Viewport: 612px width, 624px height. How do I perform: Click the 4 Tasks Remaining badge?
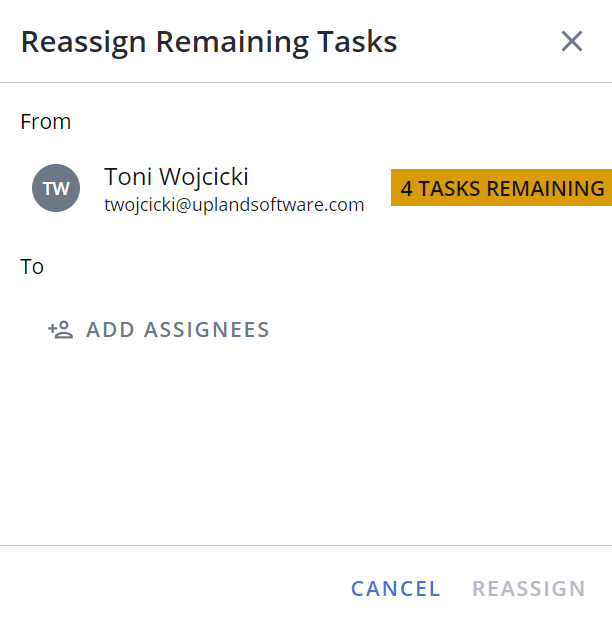click(501, 187)
